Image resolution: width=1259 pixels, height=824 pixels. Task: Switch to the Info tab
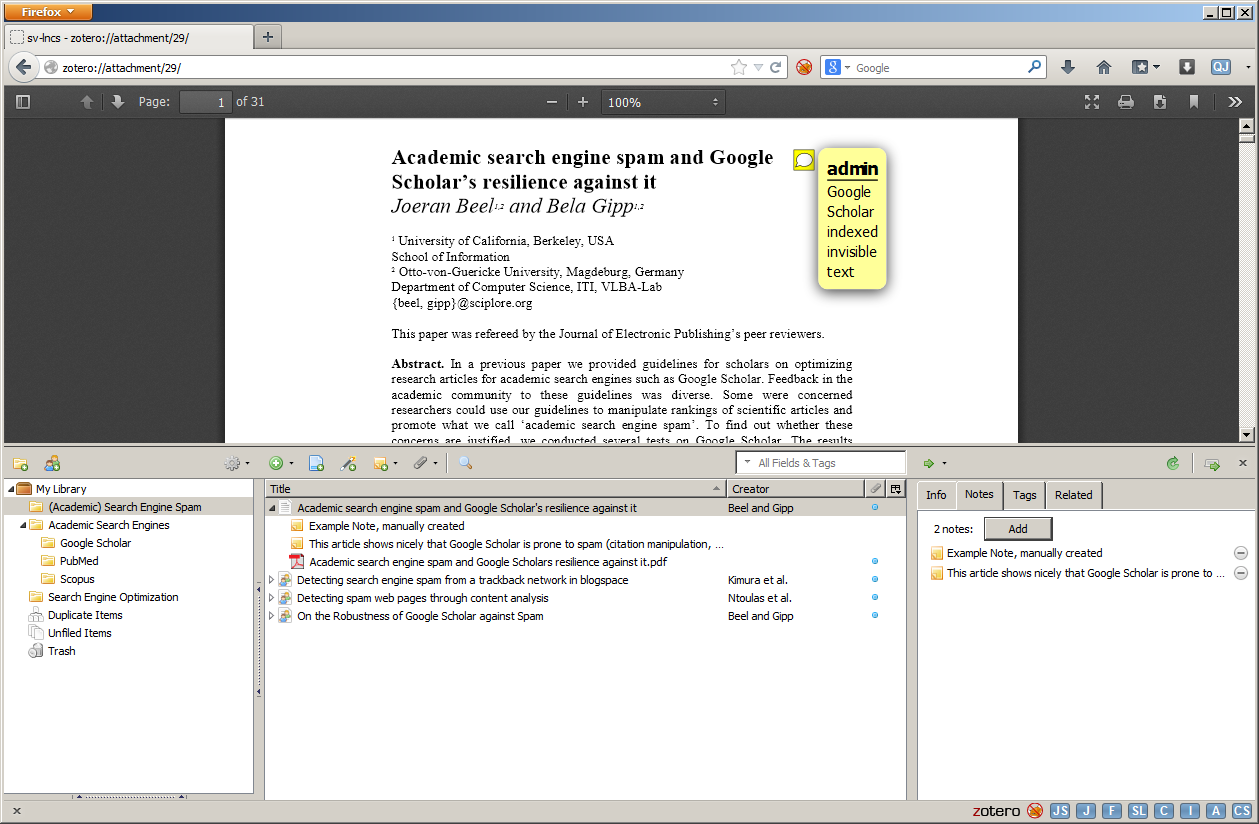coord(936,495)
